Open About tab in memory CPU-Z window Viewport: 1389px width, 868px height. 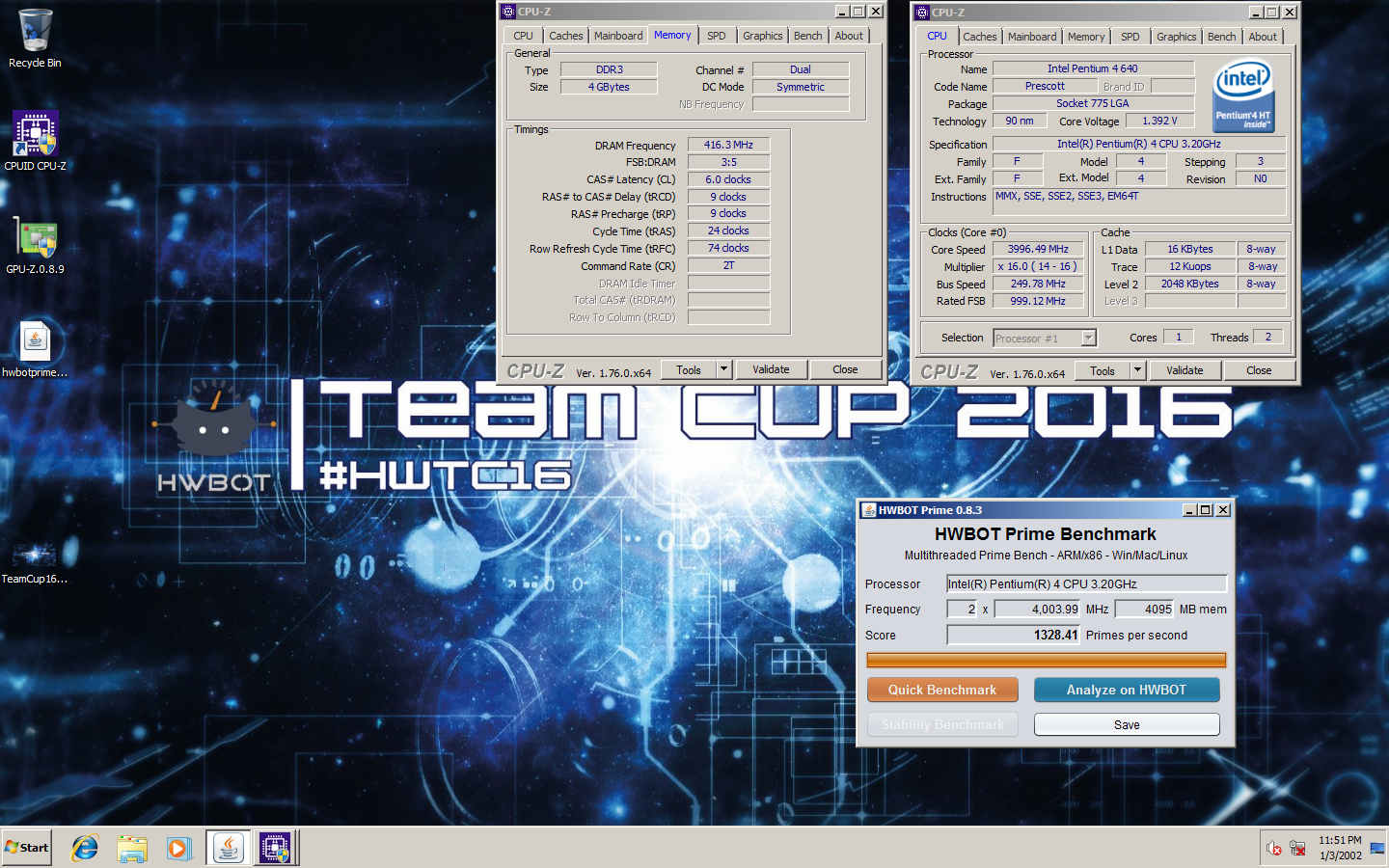849,36
